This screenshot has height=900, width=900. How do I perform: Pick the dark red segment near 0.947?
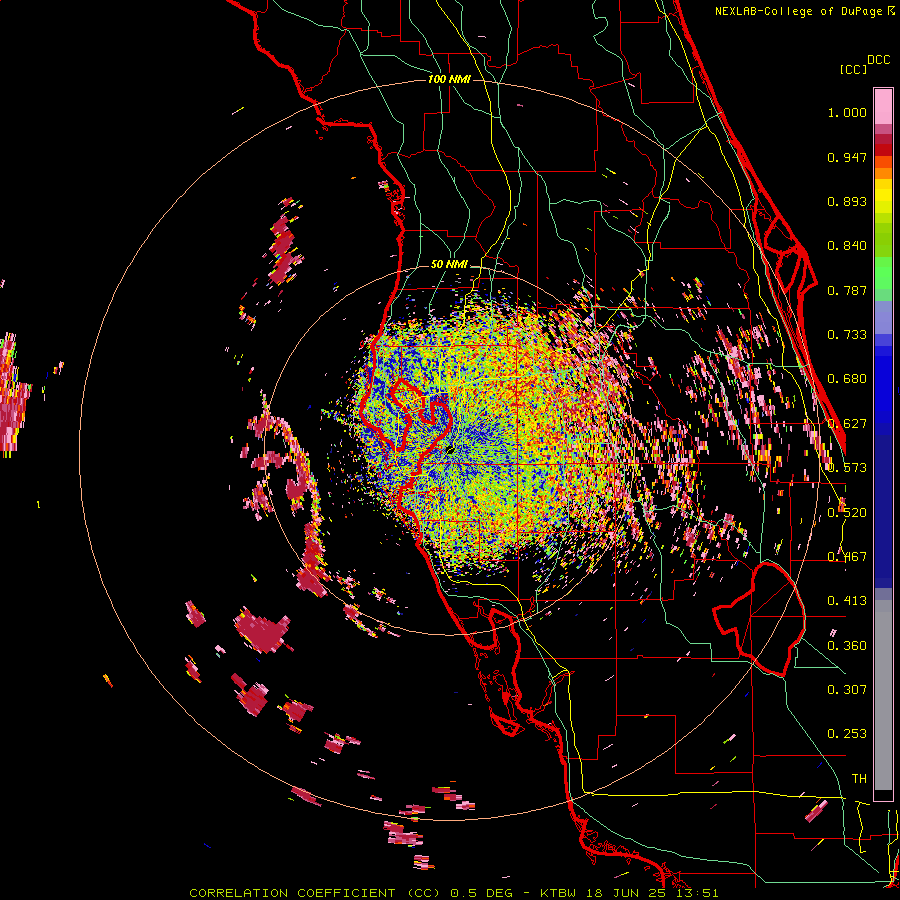883,149
